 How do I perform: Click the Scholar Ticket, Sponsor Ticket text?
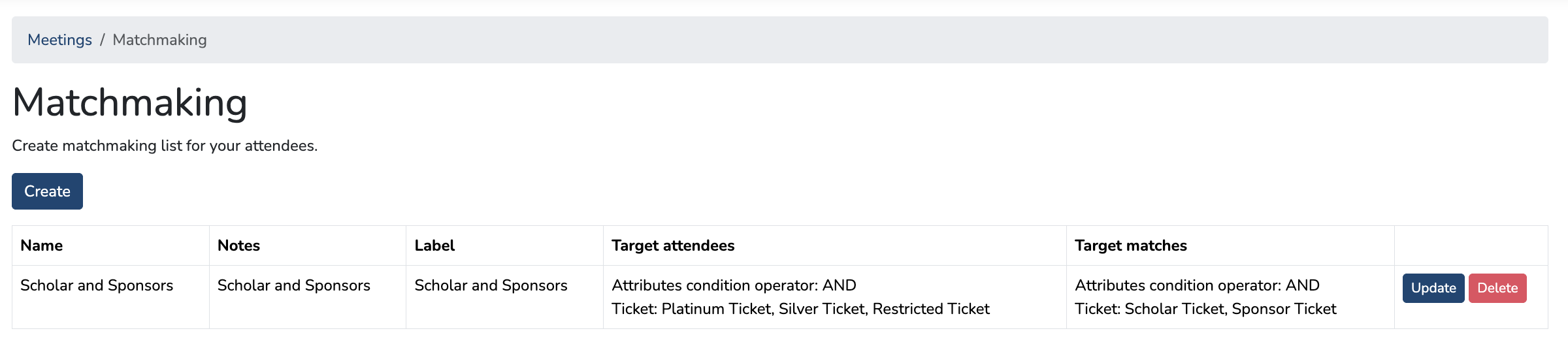pos(1205,309)
